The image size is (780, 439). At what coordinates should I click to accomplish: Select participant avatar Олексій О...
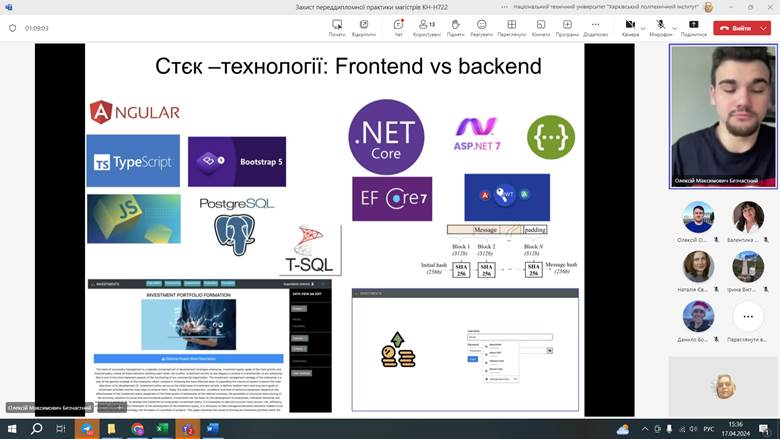[698, 217]
